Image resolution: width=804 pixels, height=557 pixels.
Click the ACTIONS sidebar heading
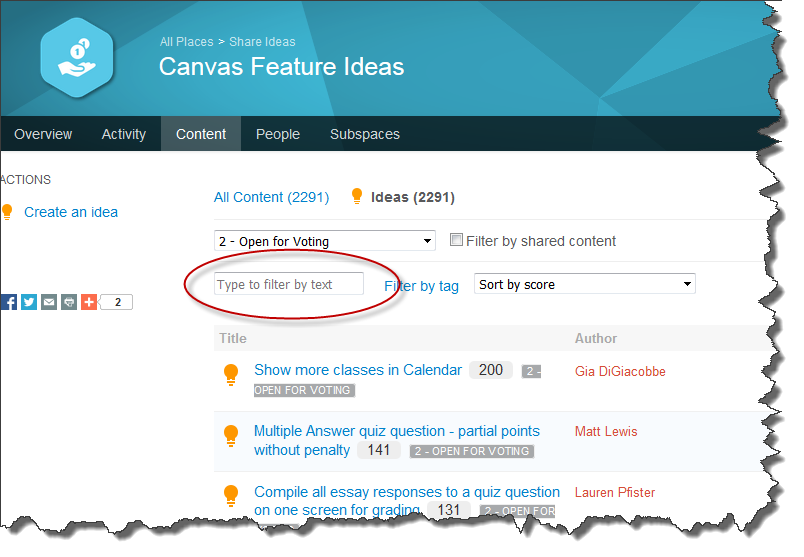(26, 180)
